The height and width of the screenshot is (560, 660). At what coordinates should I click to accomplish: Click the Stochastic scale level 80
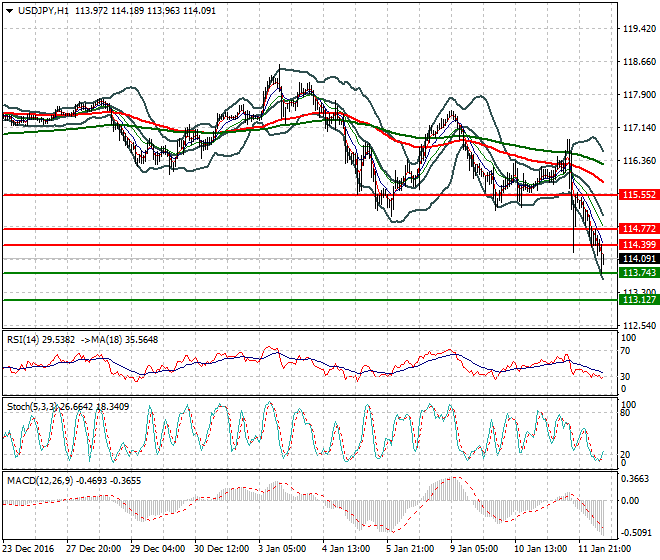coord(625,412)
